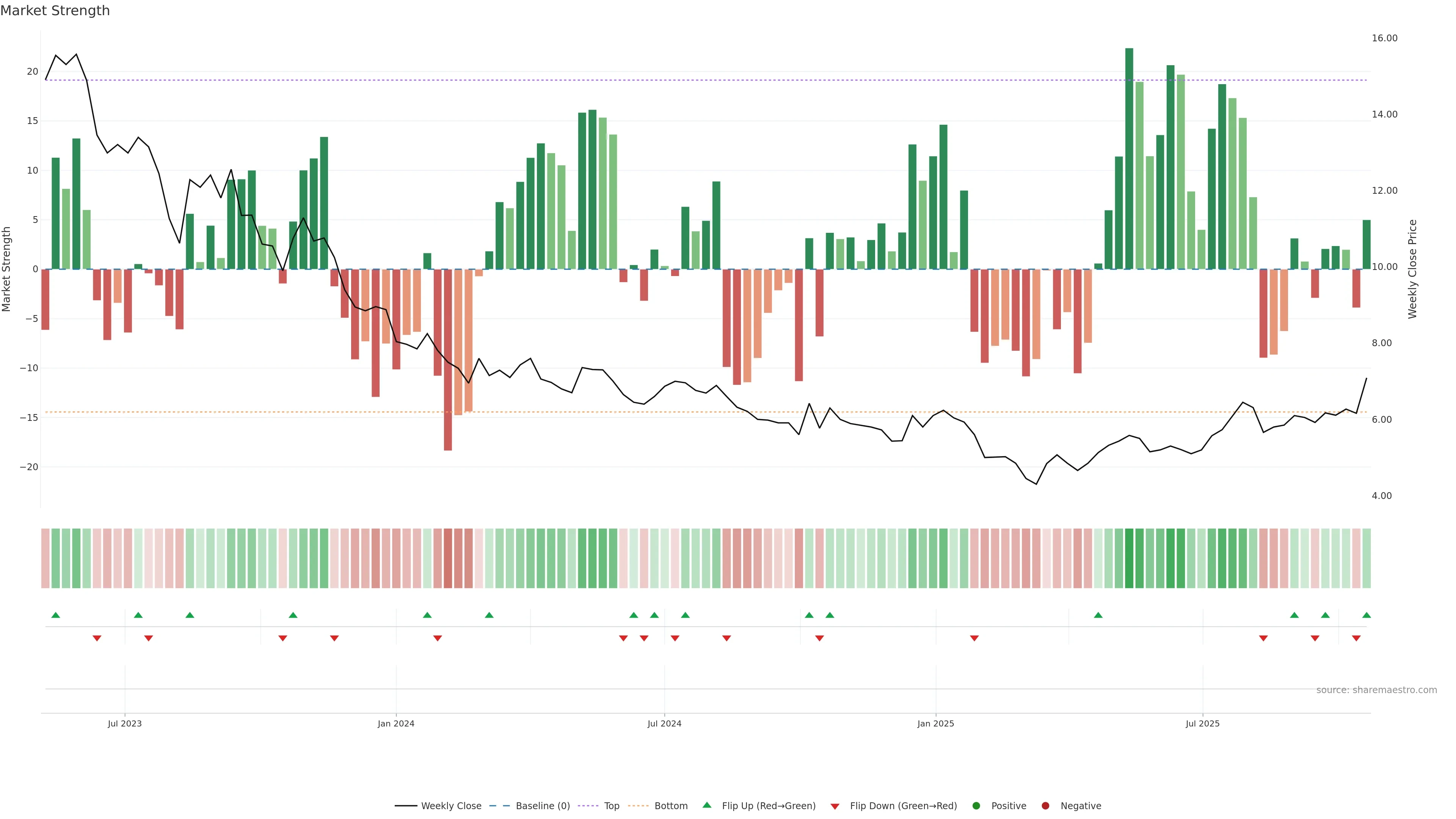The width and height of the screenshot is (1456, 819).
Task: Click the Jul 2025 x-axis label
Action: [x=1202, y=723]
